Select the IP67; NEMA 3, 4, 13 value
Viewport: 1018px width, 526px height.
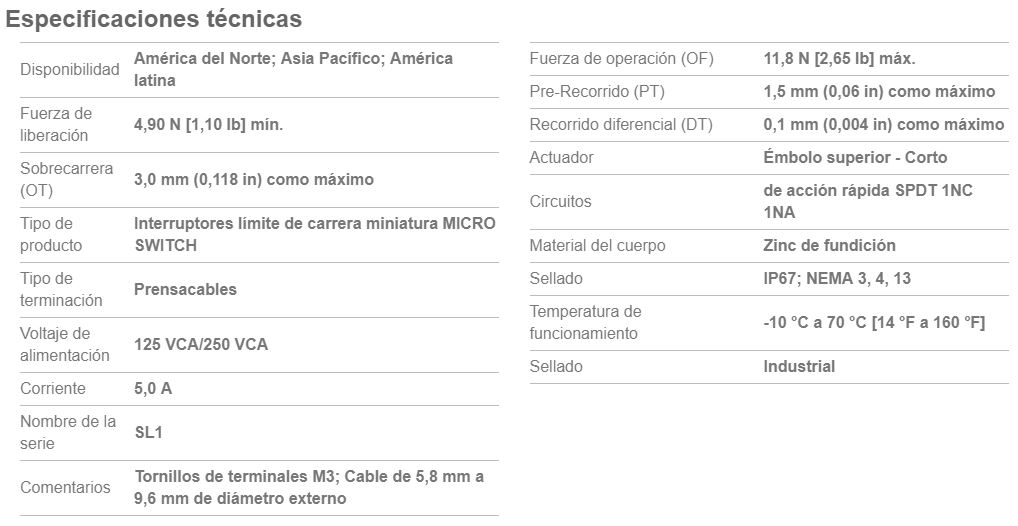point(837,279)
